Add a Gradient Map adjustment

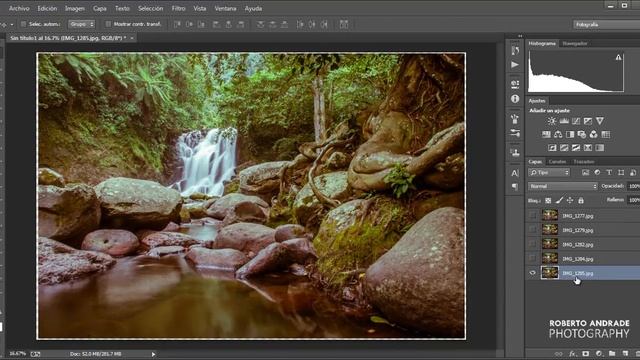600,148
